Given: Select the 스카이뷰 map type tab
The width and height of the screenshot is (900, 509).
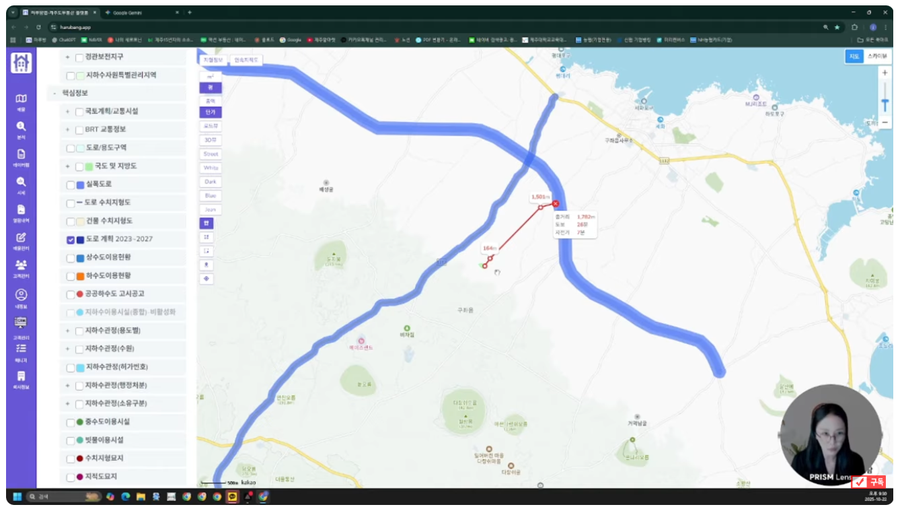Looking at the screenshot, I should coord(876,57).
